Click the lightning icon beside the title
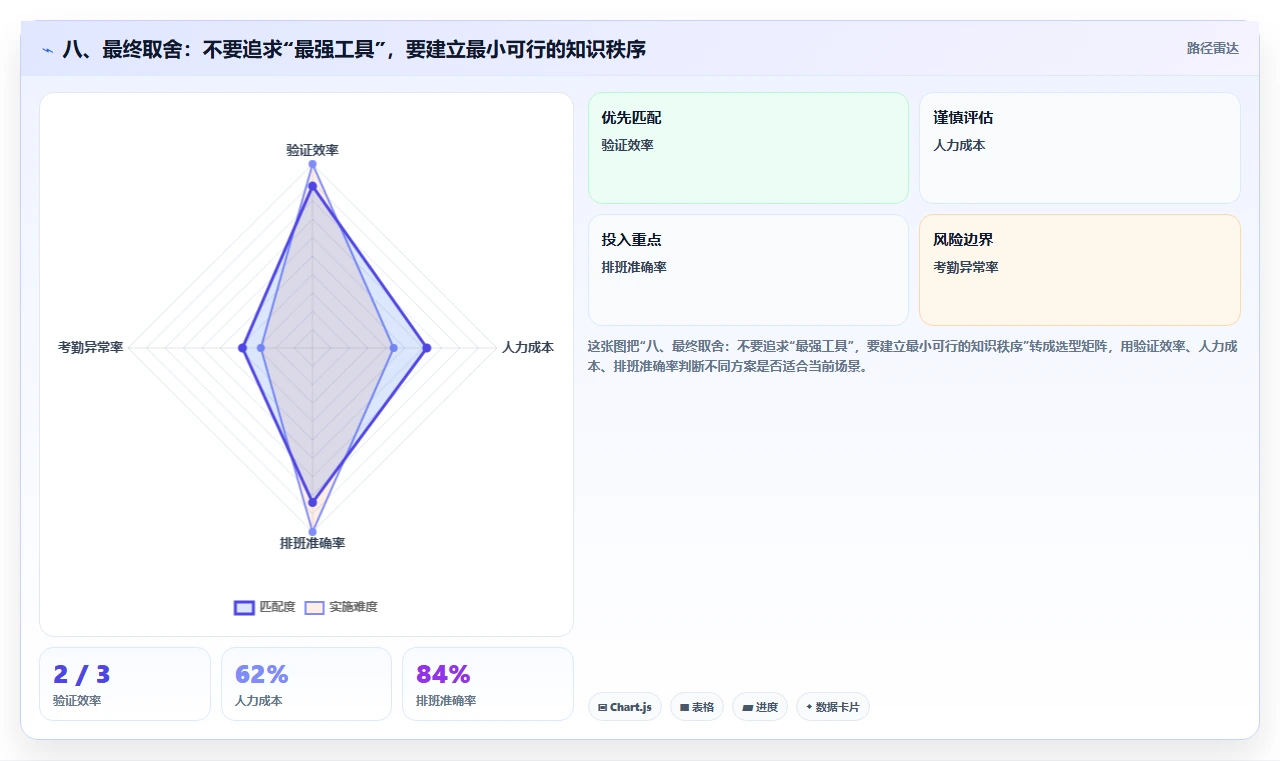 click(x=47, y=49)
